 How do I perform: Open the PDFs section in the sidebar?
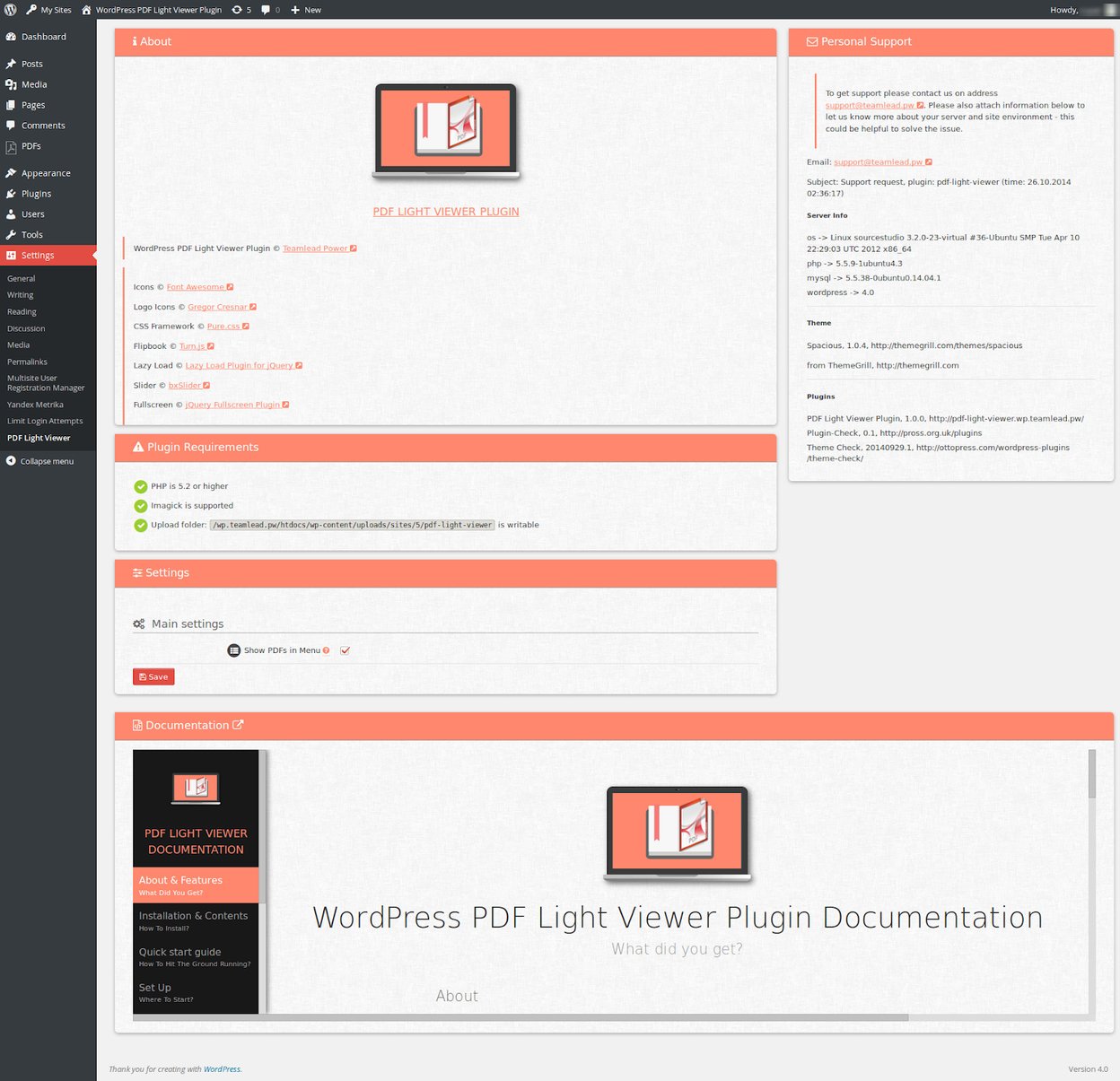click(31, 146)
